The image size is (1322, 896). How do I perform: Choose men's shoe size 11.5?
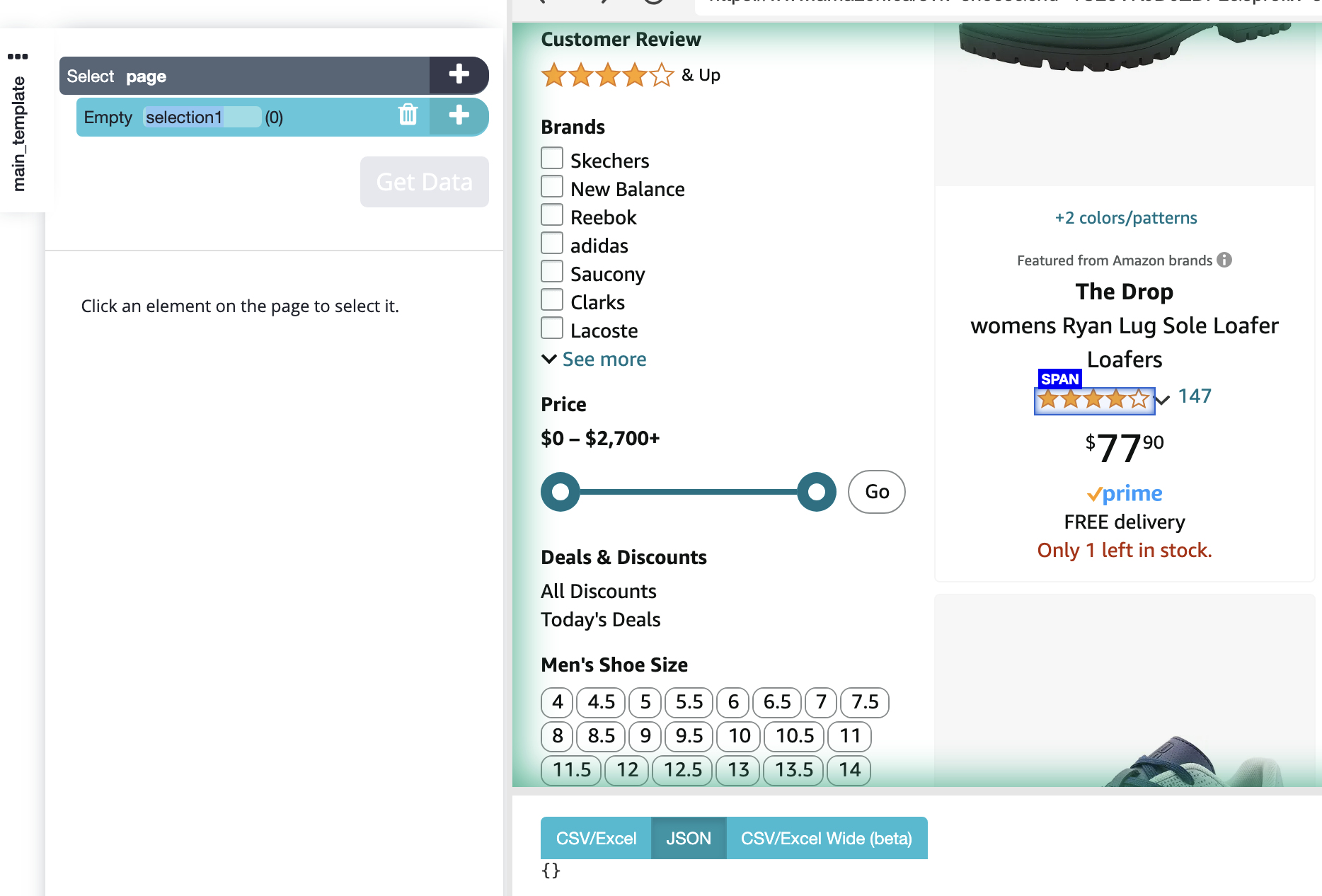571,770
